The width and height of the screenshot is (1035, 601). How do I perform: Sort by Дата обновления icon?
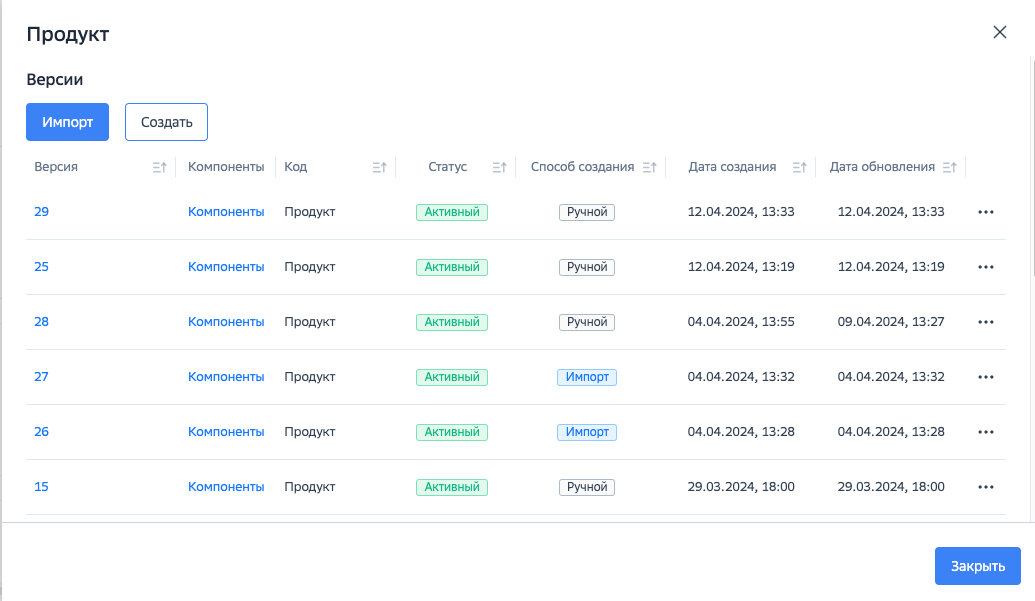click(949, 168)
